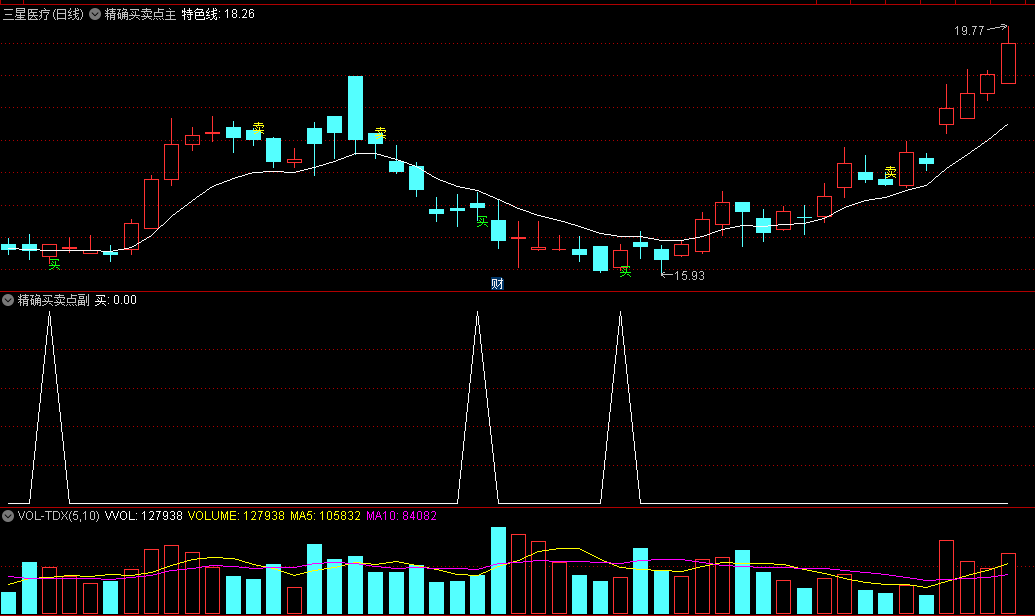
Task: Click the 卖 signal nearest the 19.77 high
Action: 890,172
